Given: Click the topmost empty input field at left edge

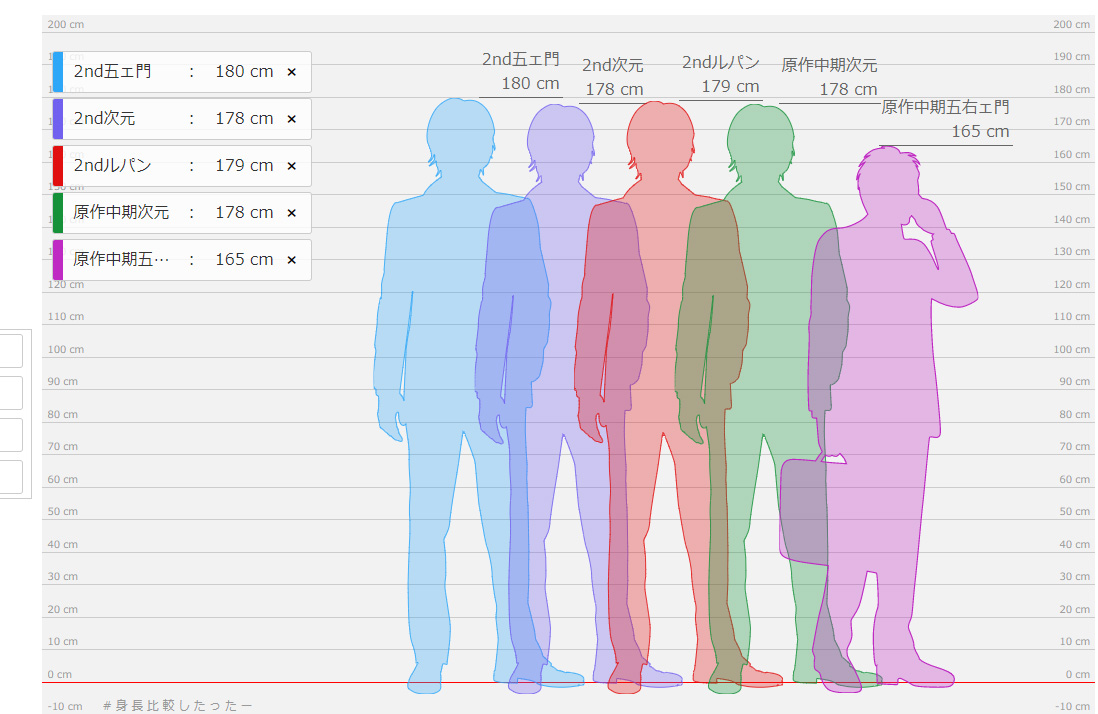Looking at the screenshot, I should coord(11,351).
